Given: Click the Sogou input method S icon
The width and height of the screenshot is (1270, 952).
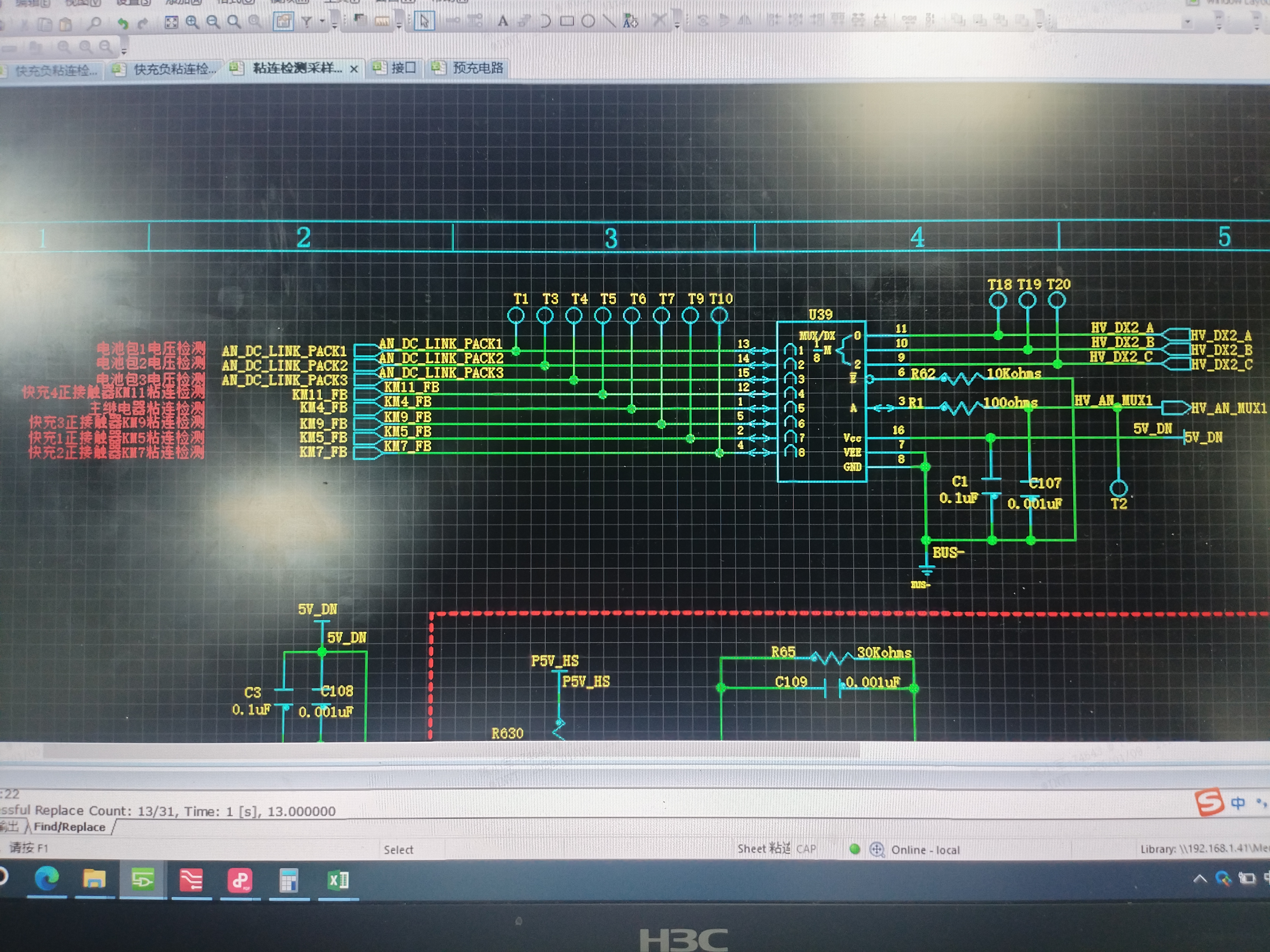Looking at the screenshot, I should (x=1209, y=802).
